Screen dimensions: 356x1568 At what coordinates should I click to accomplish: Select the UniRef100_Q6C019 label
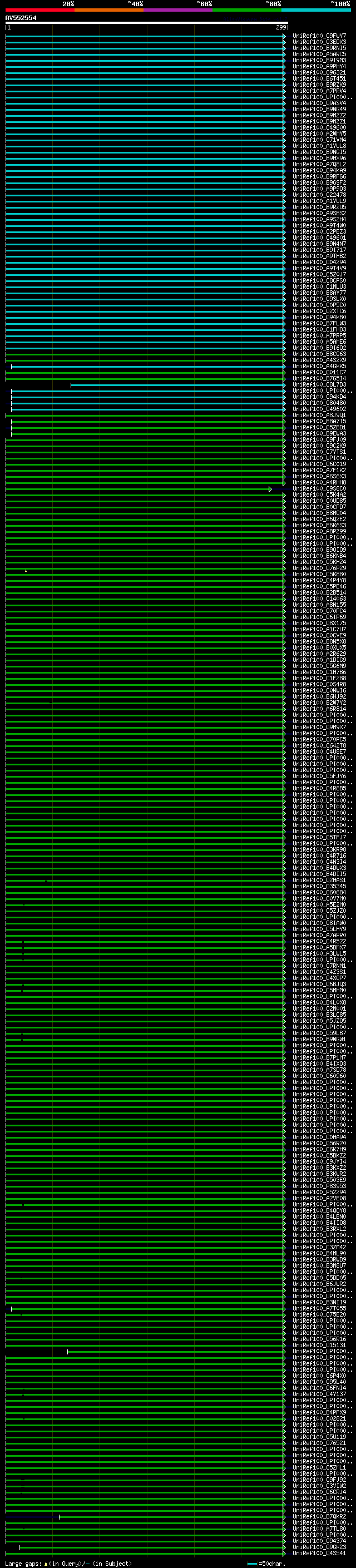[319, 464]
